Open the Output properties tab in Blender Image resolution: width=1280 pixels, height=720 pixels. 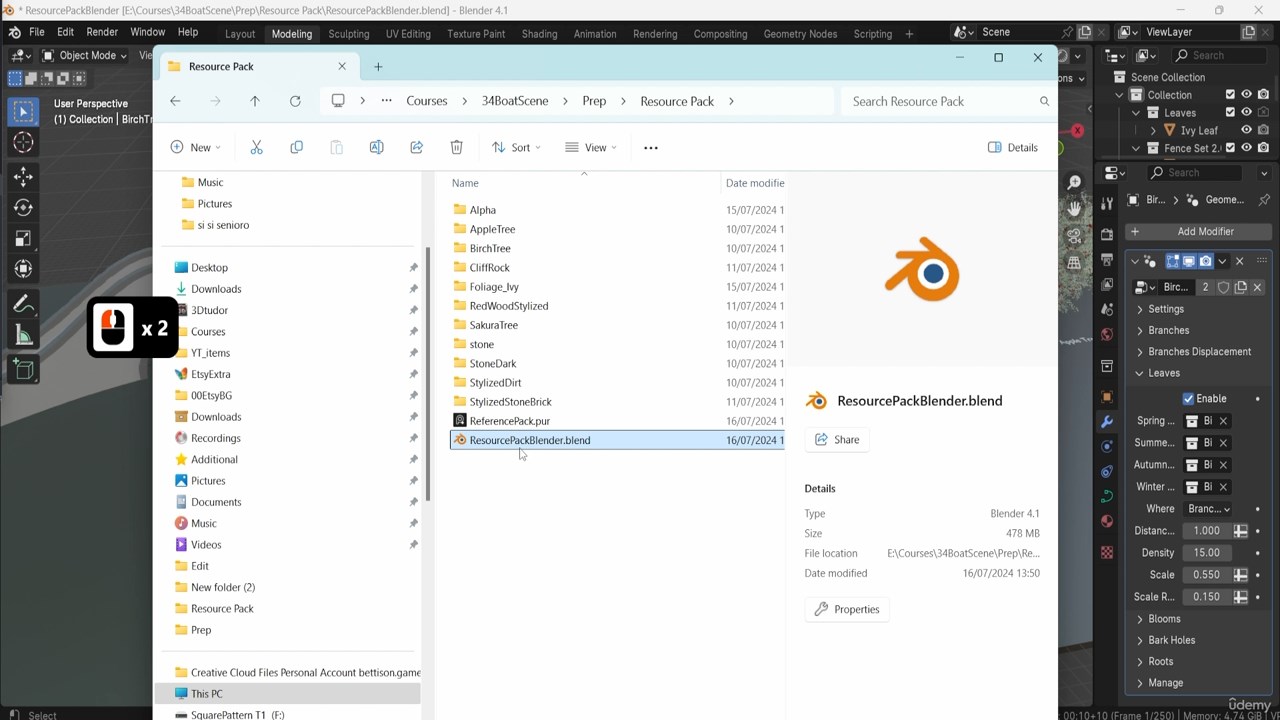(x=1106, y=259)
